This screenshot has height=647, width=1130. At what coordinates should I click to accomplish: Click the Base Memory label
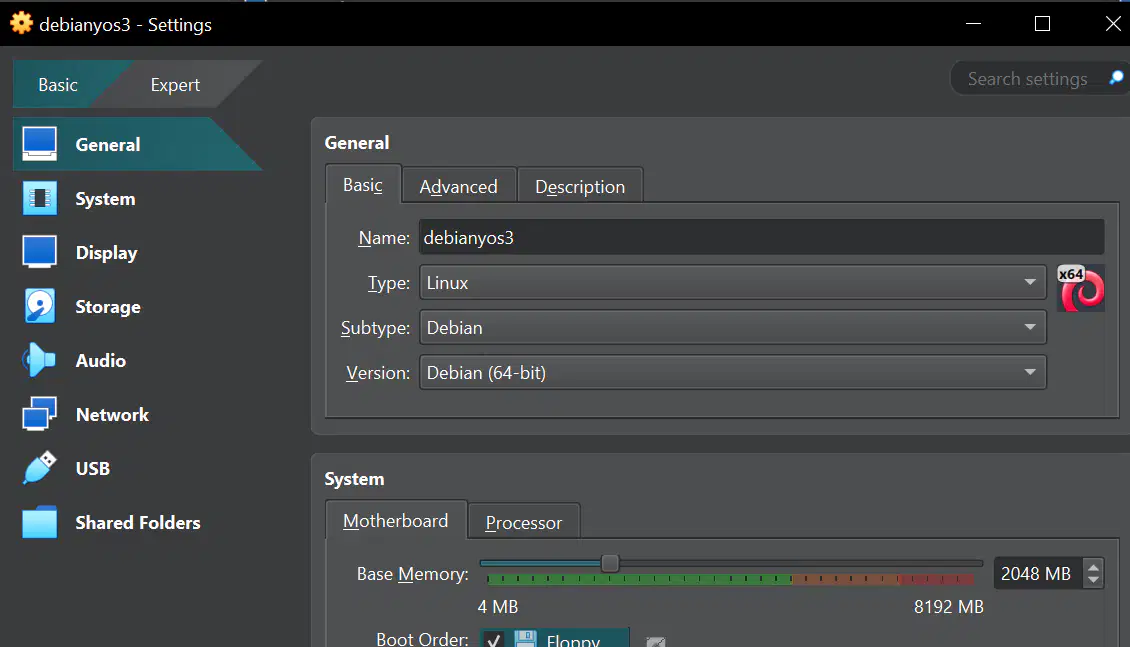pos(412,574)
